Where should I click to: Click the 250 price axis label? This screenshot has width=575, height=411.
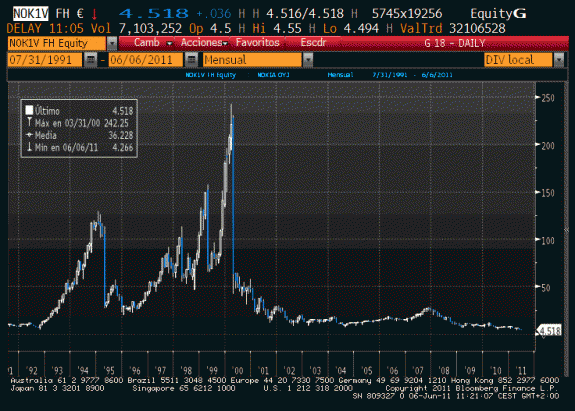[x=548, y=98]
